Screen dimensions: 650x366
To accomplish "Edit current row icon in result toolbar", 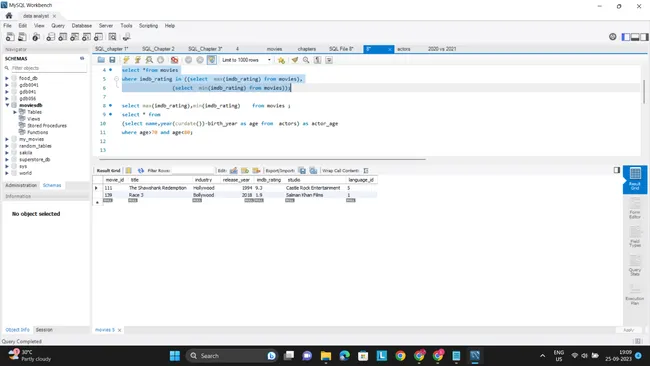I will click(234, 171).
